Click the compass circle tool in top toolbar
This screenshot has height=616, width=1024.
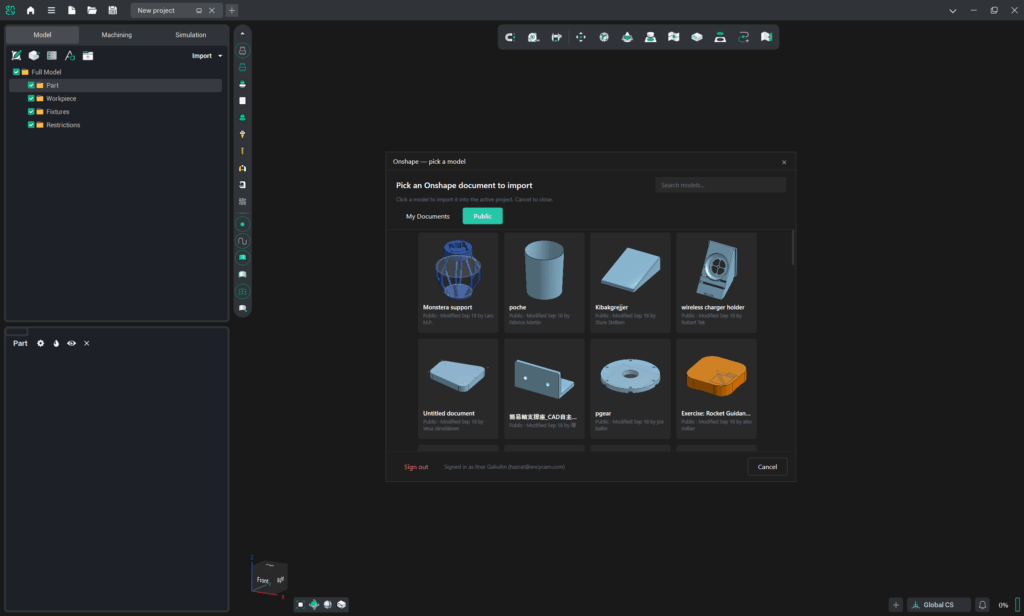(604, 37)
